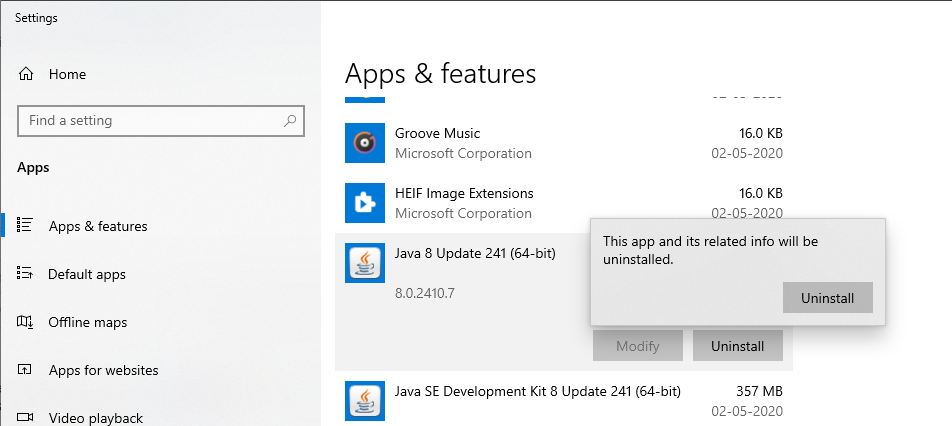952x426 pixels.
Task: Focus the Find a setting field
Action: click(161, 121)
